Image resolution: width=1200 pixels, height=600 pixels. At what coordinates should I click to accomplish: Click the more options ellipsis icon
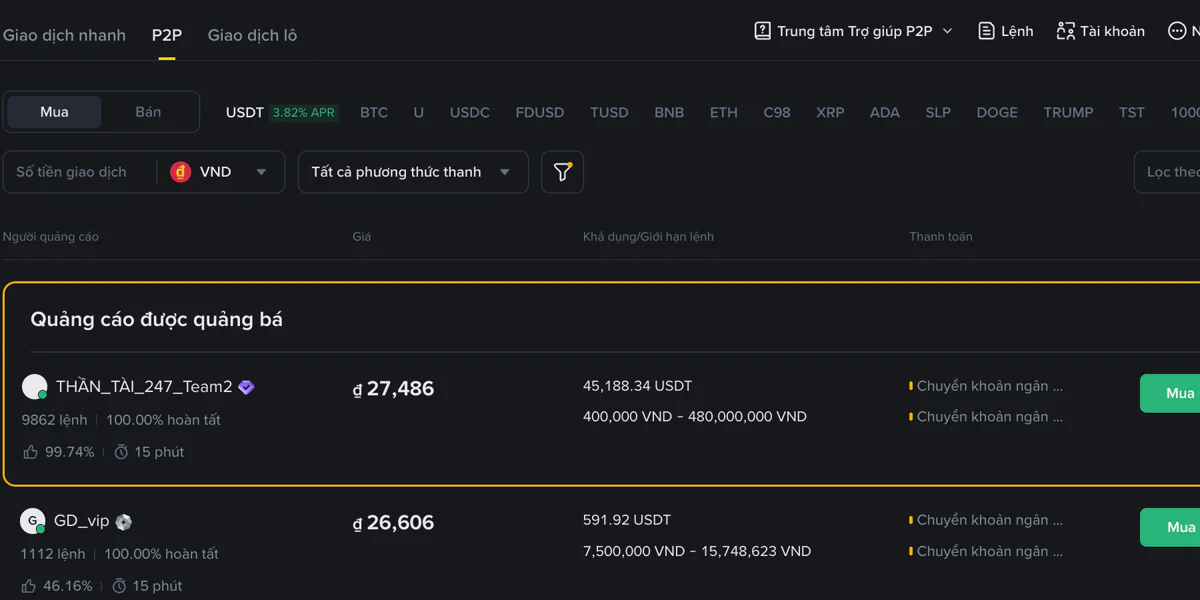point(1177,31)
